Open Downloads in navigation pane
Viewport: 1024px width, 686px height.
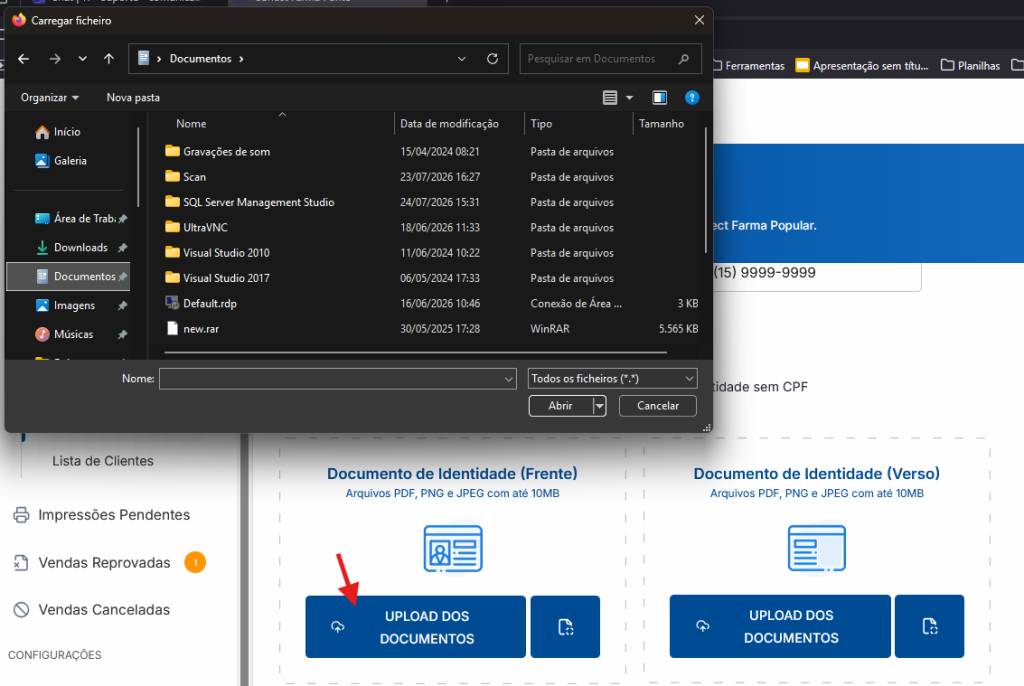coord(80,248)
